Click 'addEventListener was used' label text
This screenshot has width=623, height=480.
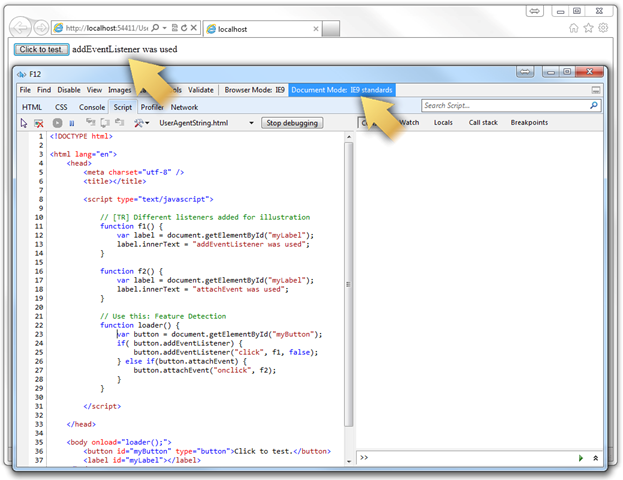click(125, 49)
